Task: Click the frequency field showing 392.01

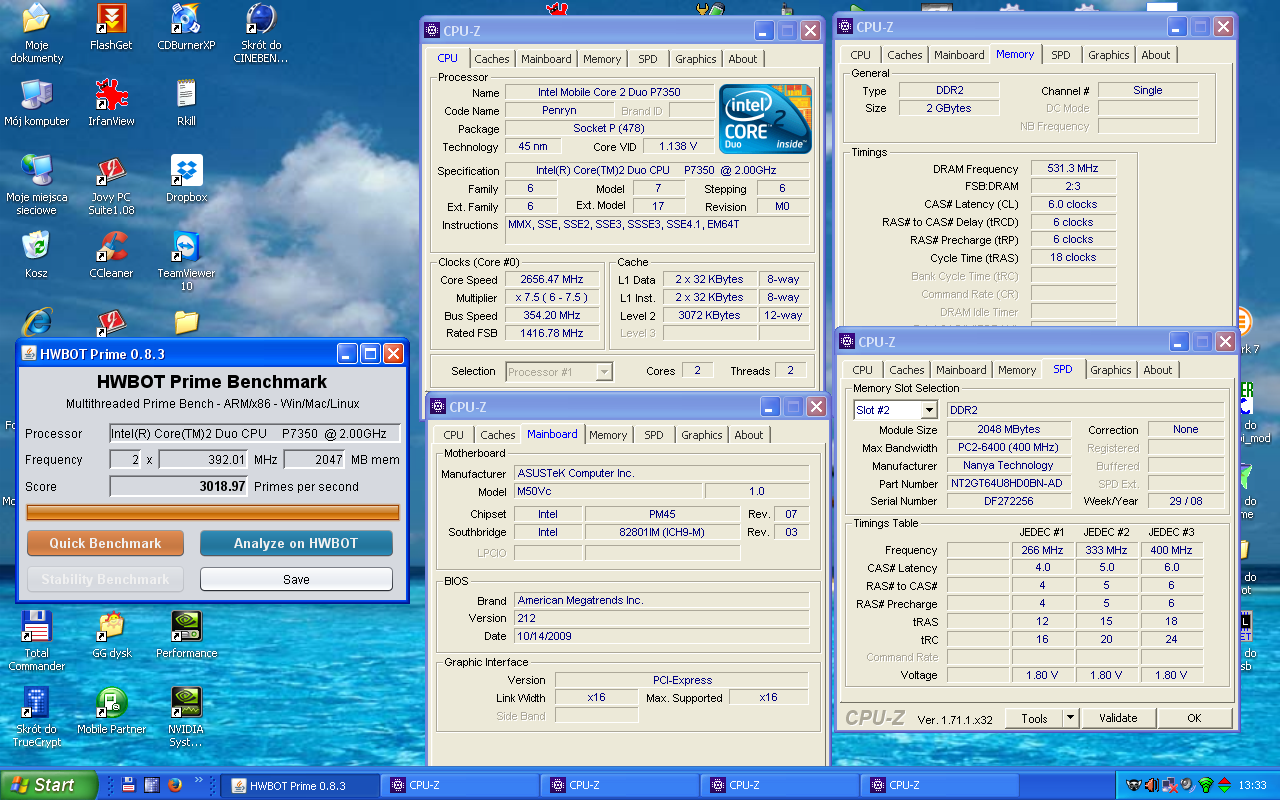Action: 204,460
